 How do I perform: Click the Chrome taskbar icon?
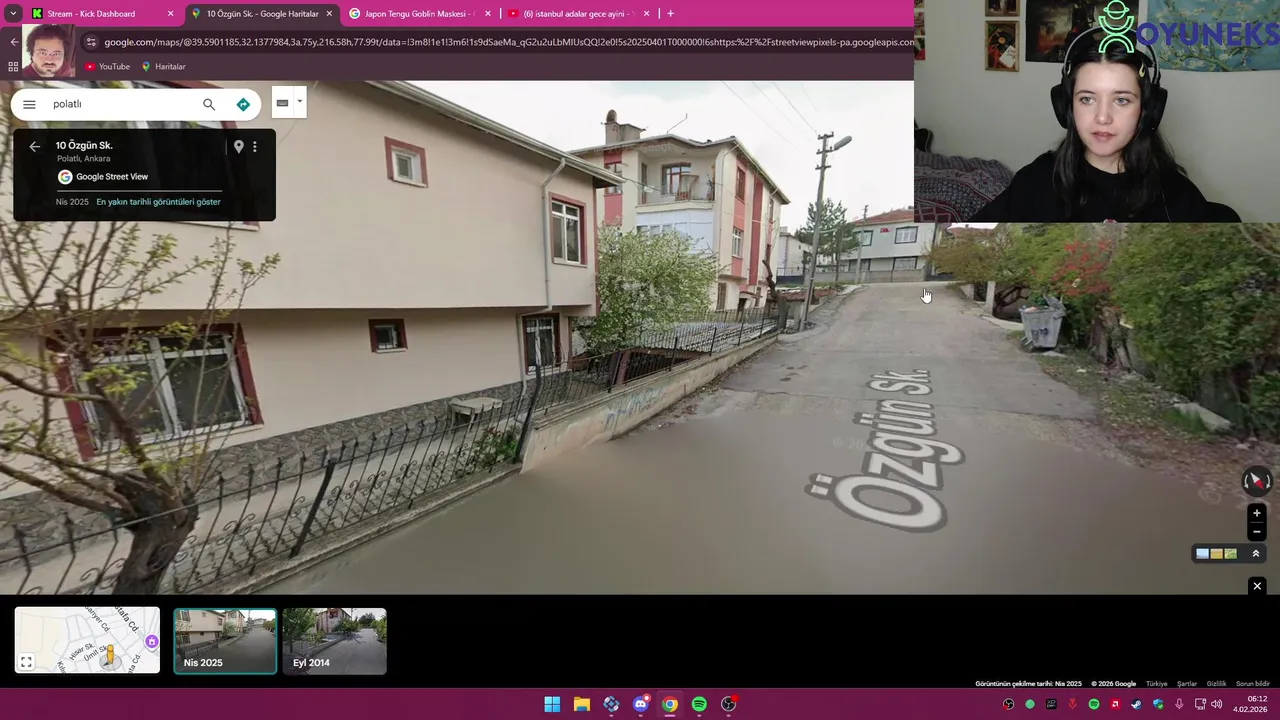click(670, 704)
